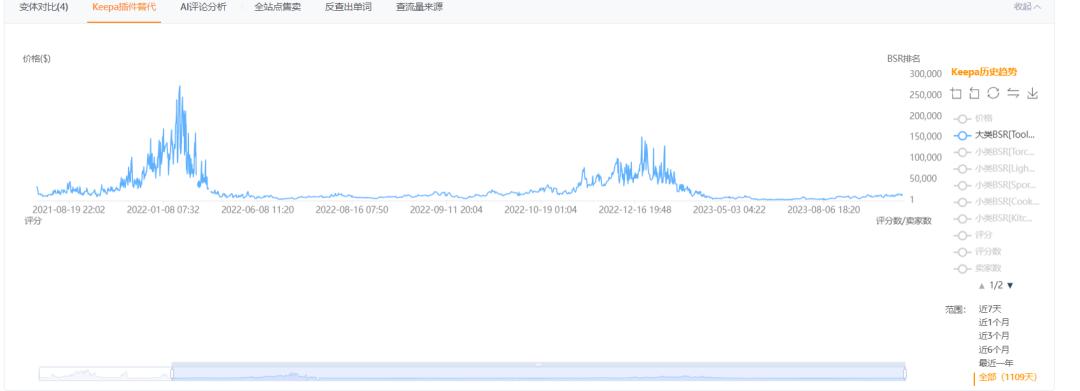The height and width of the screenshot is (391, 1080).
Task: Click the area zoom icon in chart toolbox
Action: click(955, 93)
